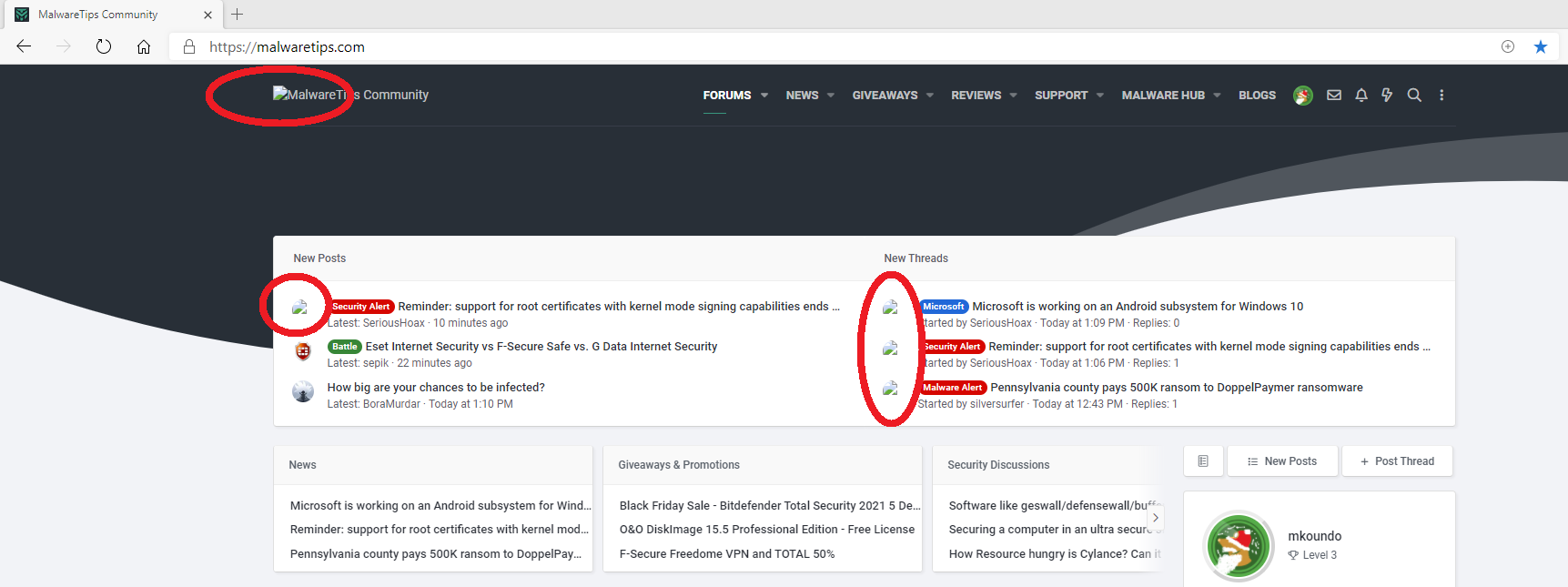1568x587 pixels.
Task: Open the GIVEAWAYS menu item
Action: click(885, 95)
